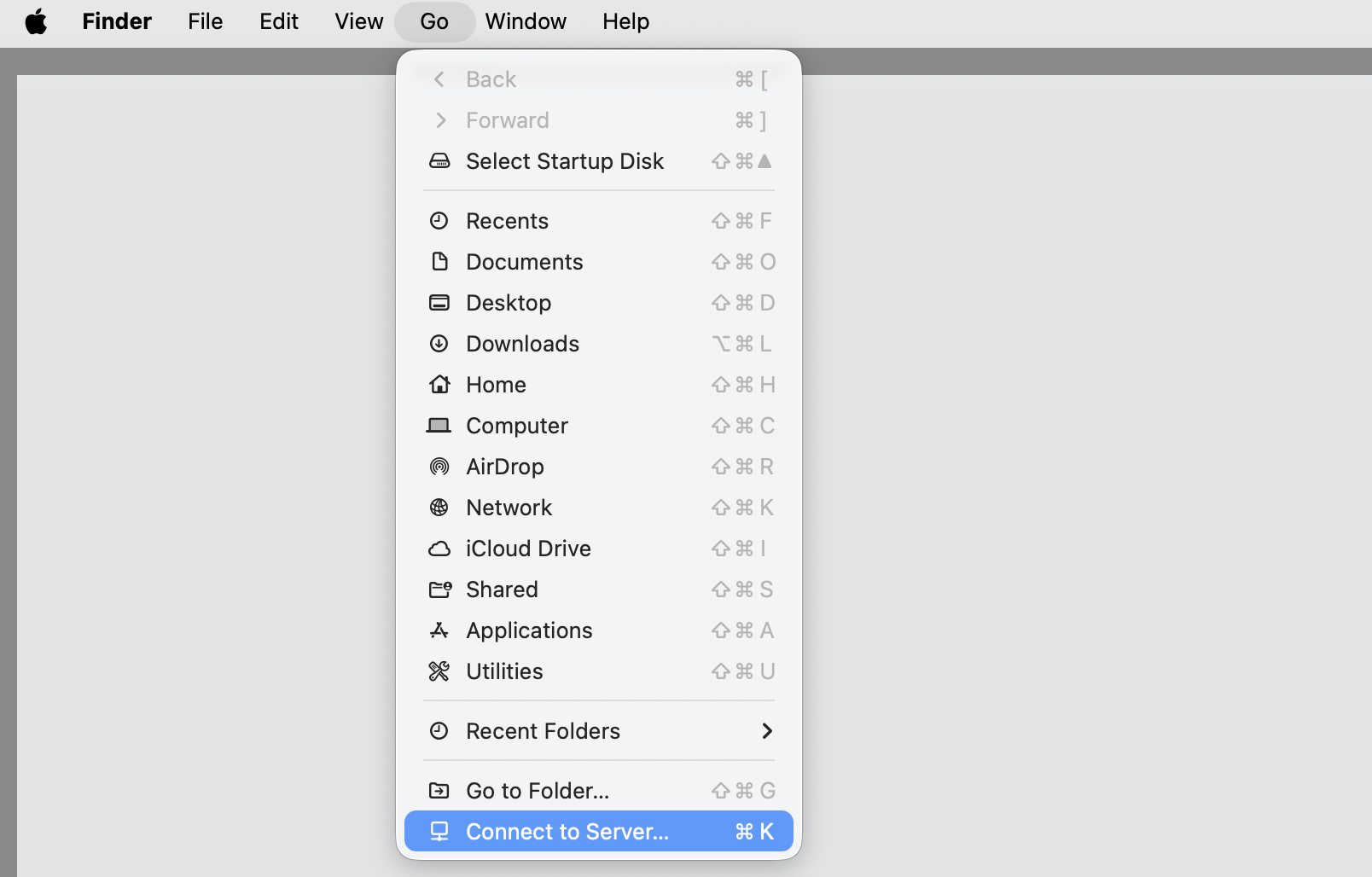
Task: Open Network location
Action: point(599,508)
